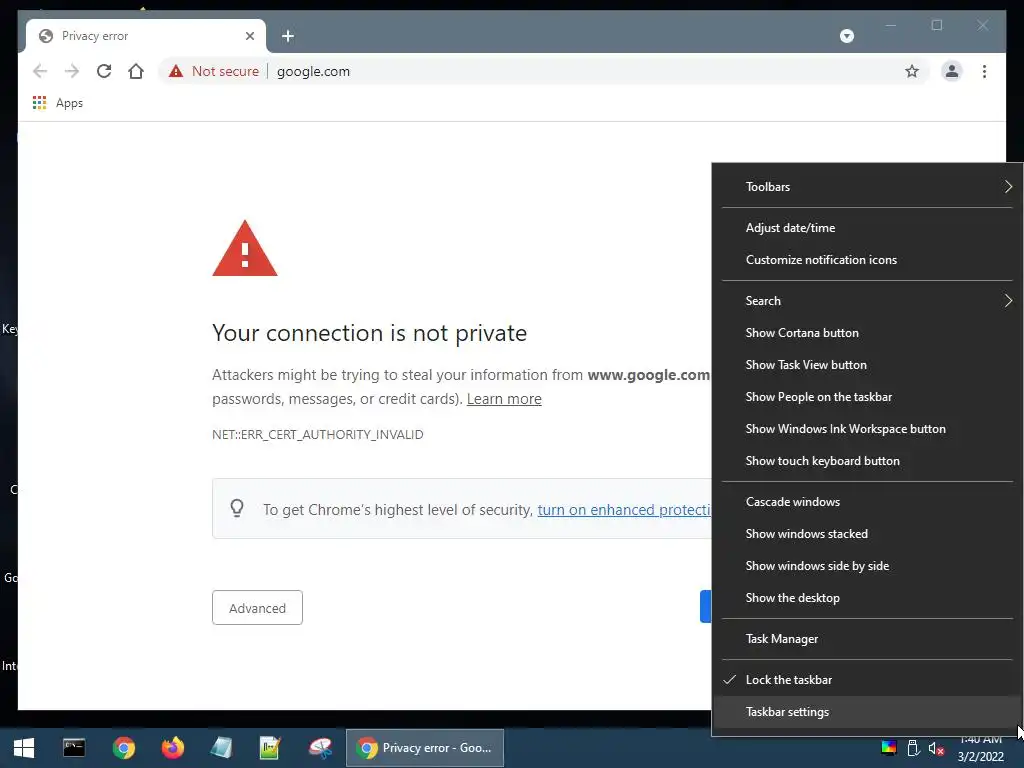1024x768 pixels.
Task: Expand the Search submenu
Action: click(867, 301)
